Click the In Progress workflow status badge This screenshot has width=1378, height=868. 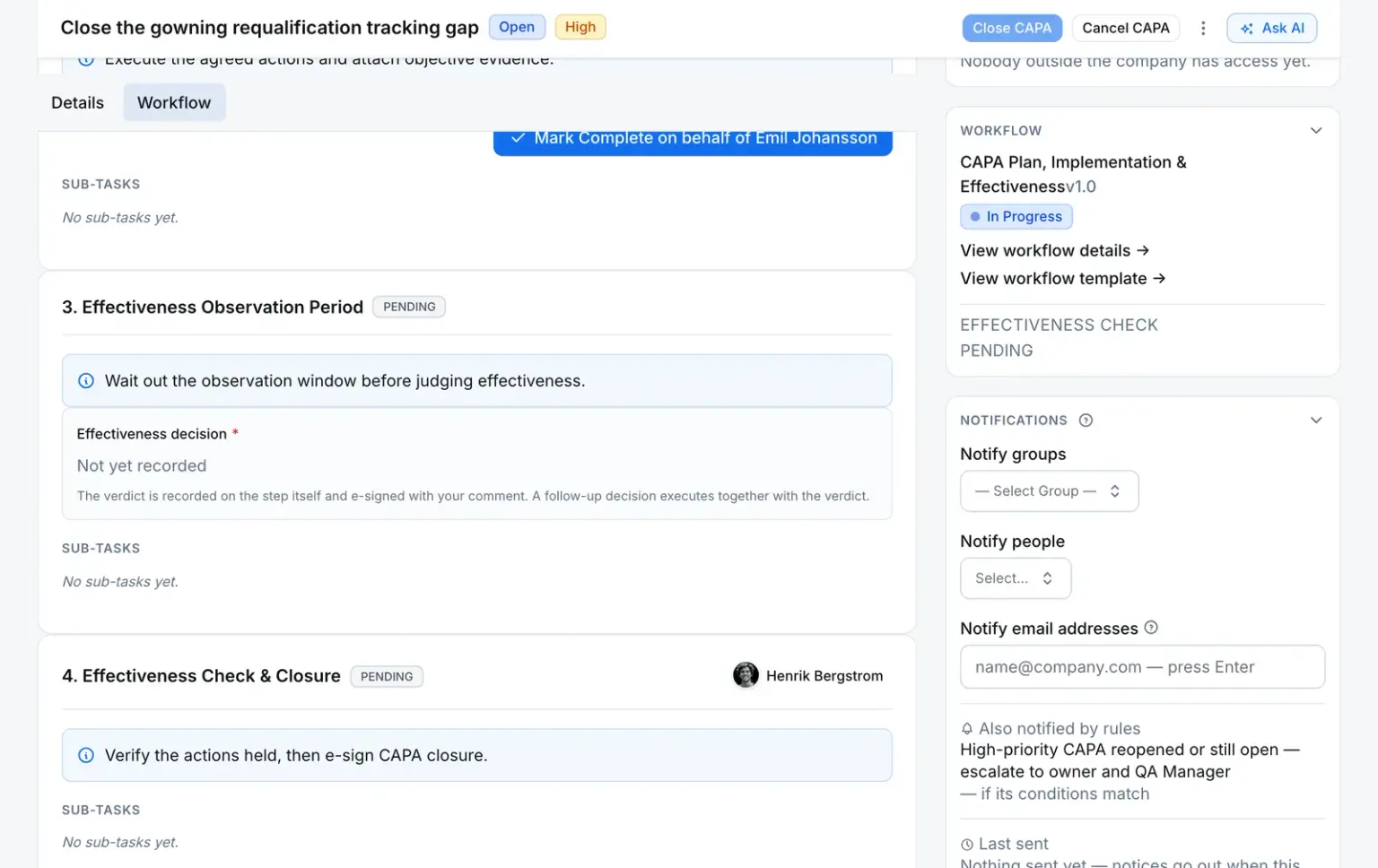click(x=1016, y=217)
